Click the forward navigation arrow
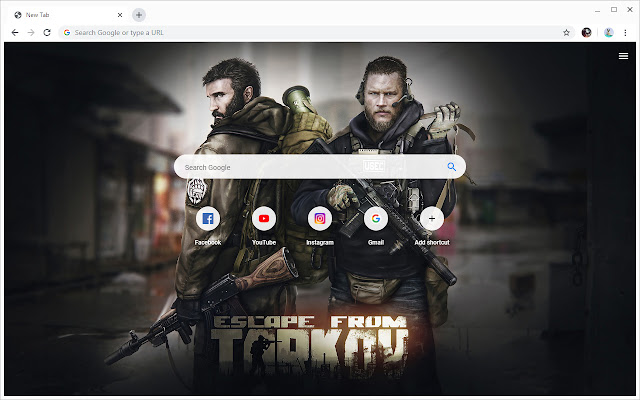 pos(31,33)
